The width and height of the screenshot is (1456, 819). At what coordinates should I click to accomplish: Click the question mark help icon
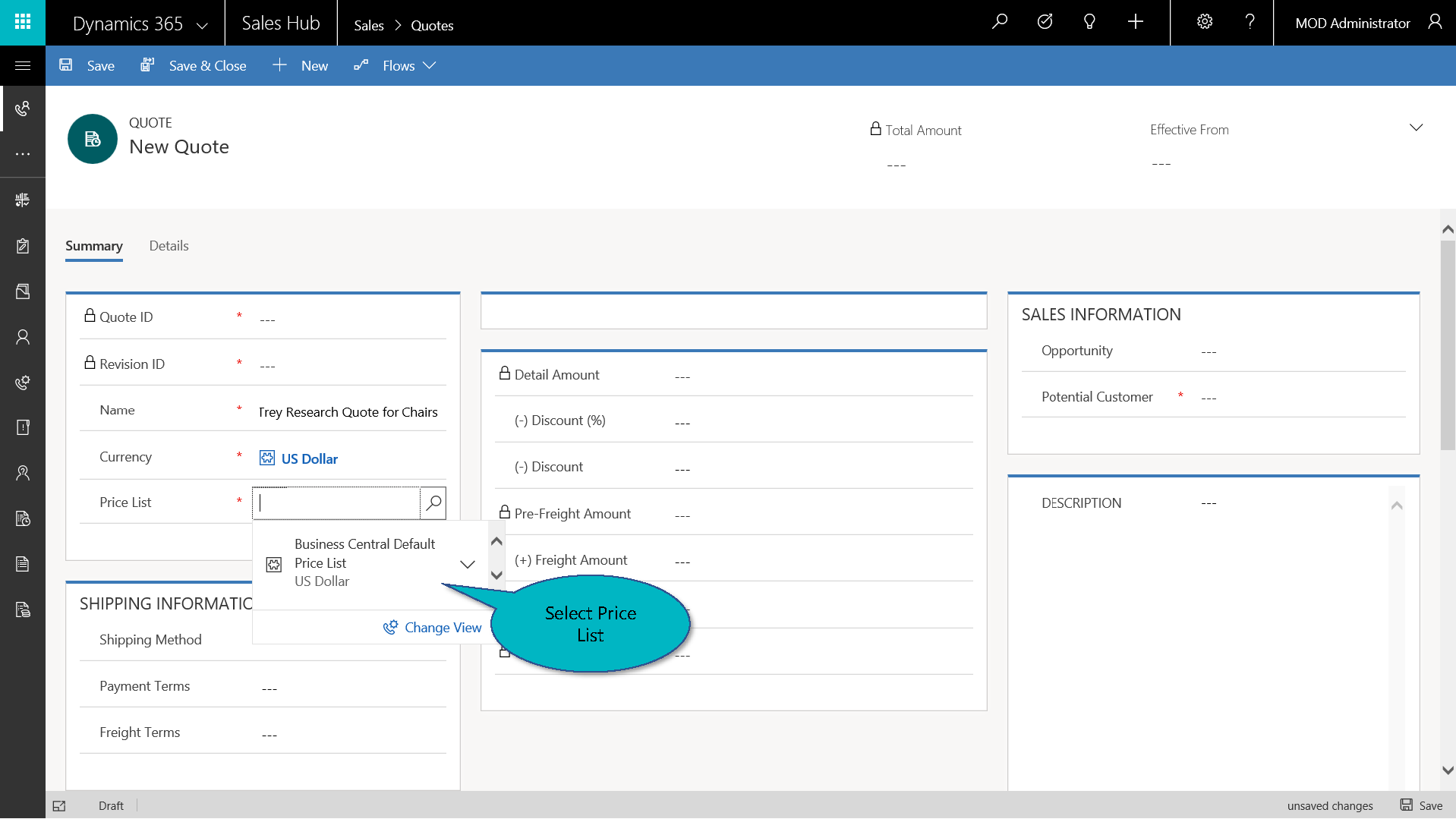[1250, 22]
